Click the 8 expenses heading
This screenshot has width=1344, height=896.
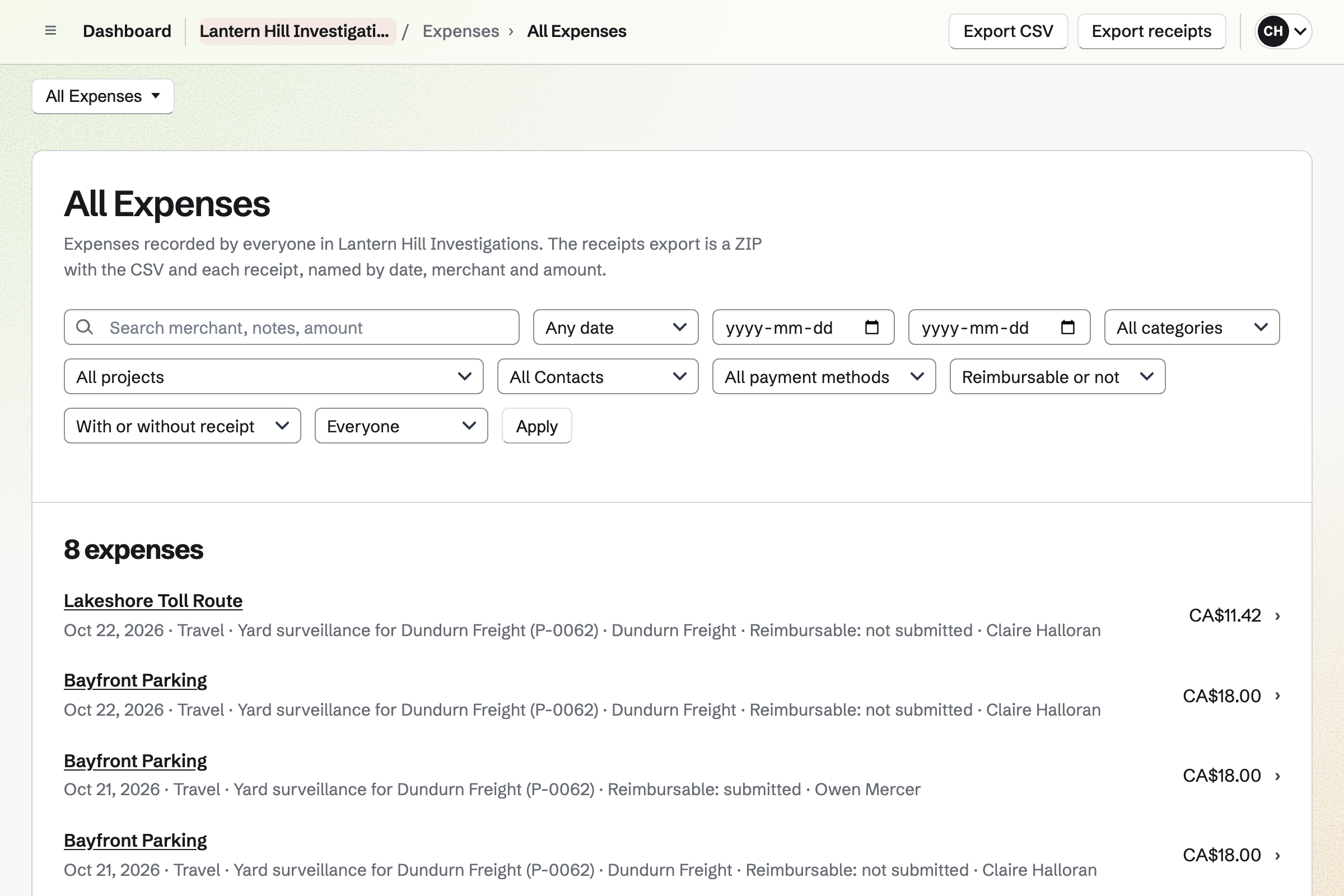[x=134, y=550]
